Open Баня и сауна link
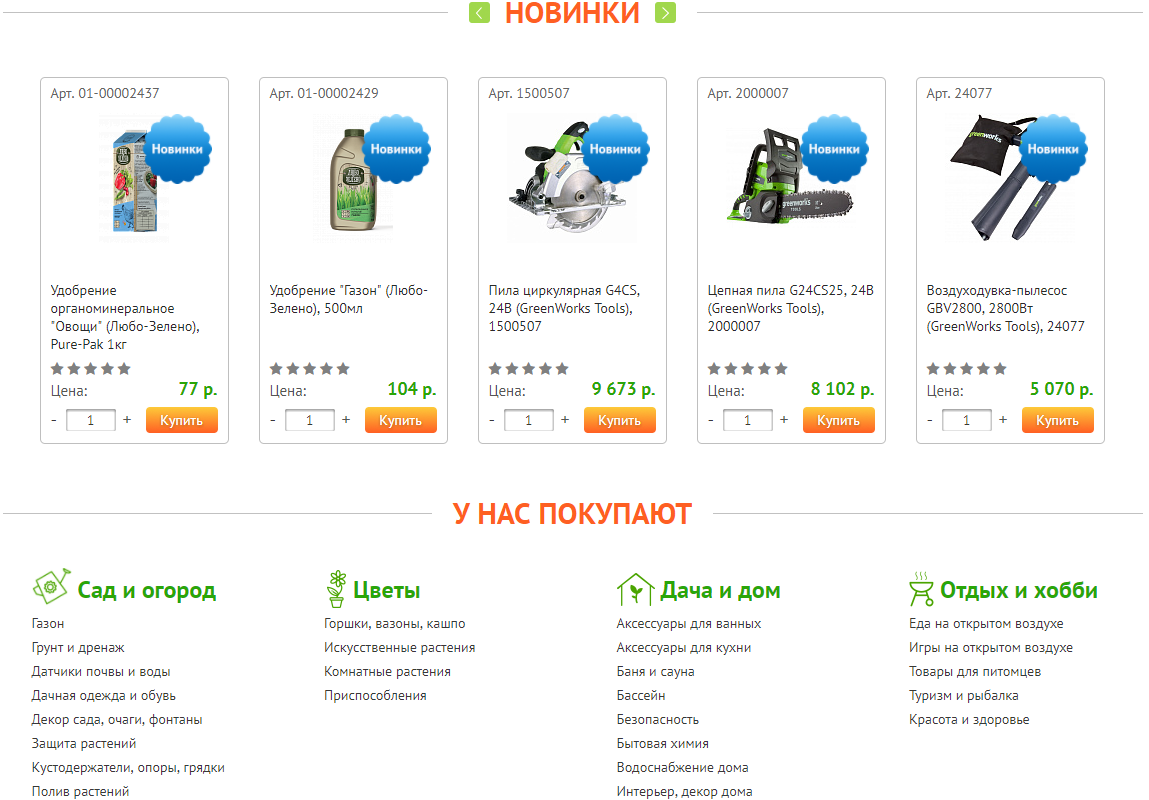 pos(655,671)
